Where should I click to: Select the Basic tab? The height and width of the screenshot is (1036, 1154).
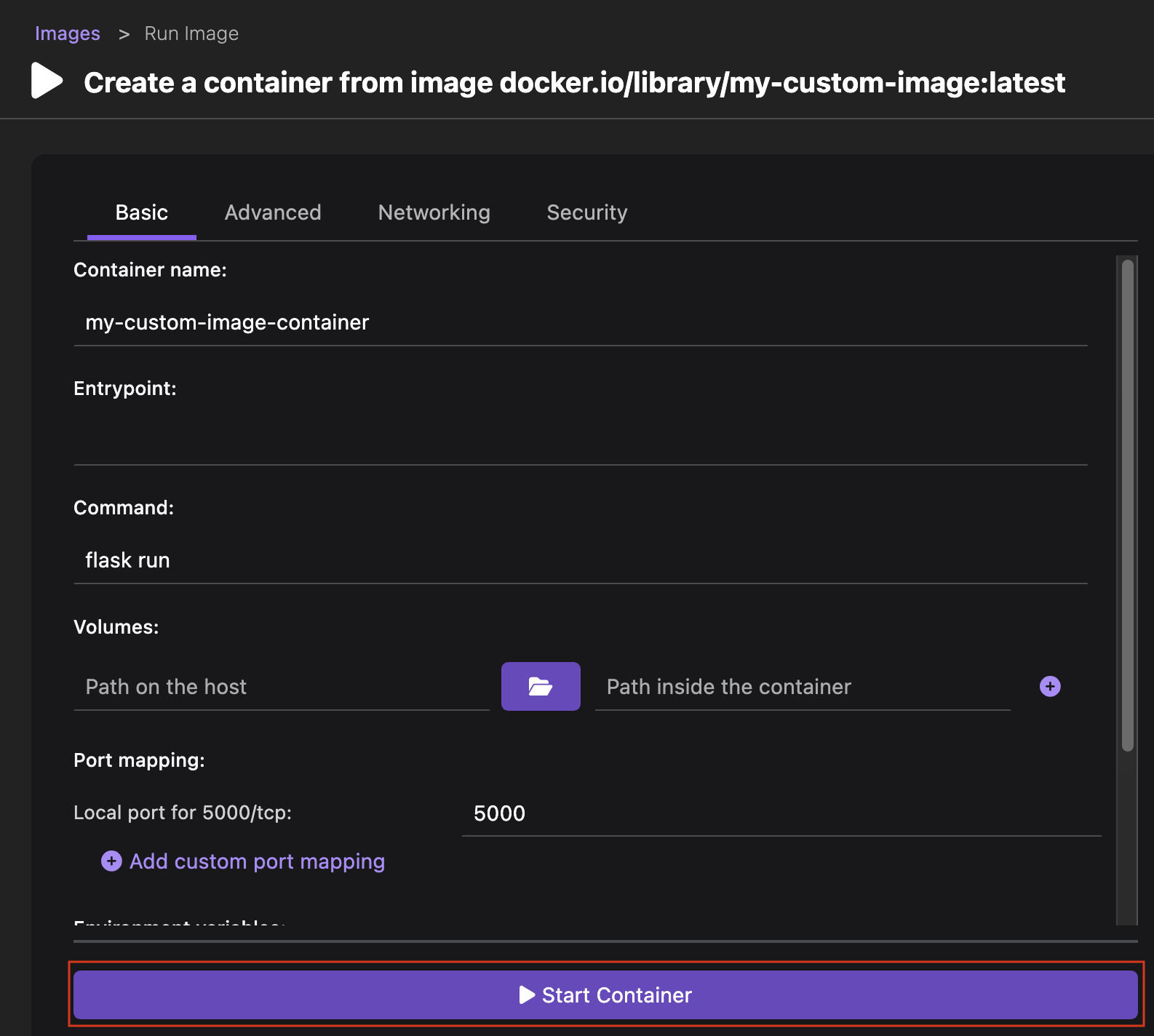141,212
